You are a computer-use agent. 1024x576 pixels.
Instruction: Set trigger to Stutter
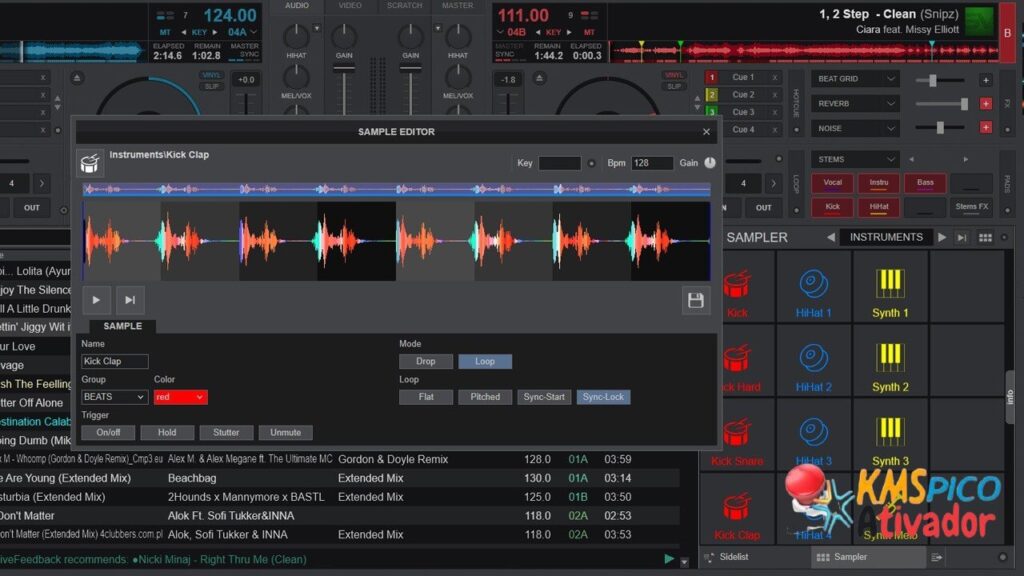(226, 432)
